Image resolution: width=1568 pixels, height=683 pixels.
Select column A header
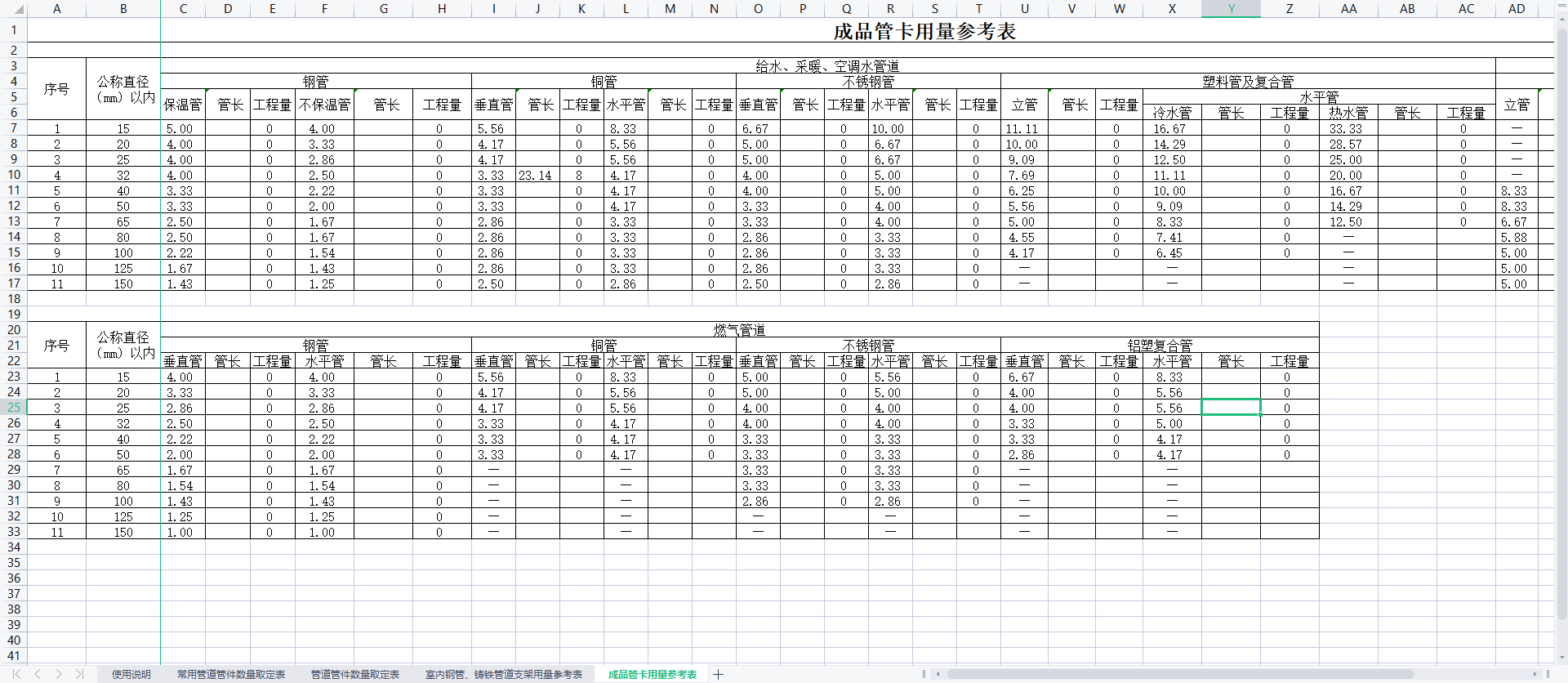[56, 9]
